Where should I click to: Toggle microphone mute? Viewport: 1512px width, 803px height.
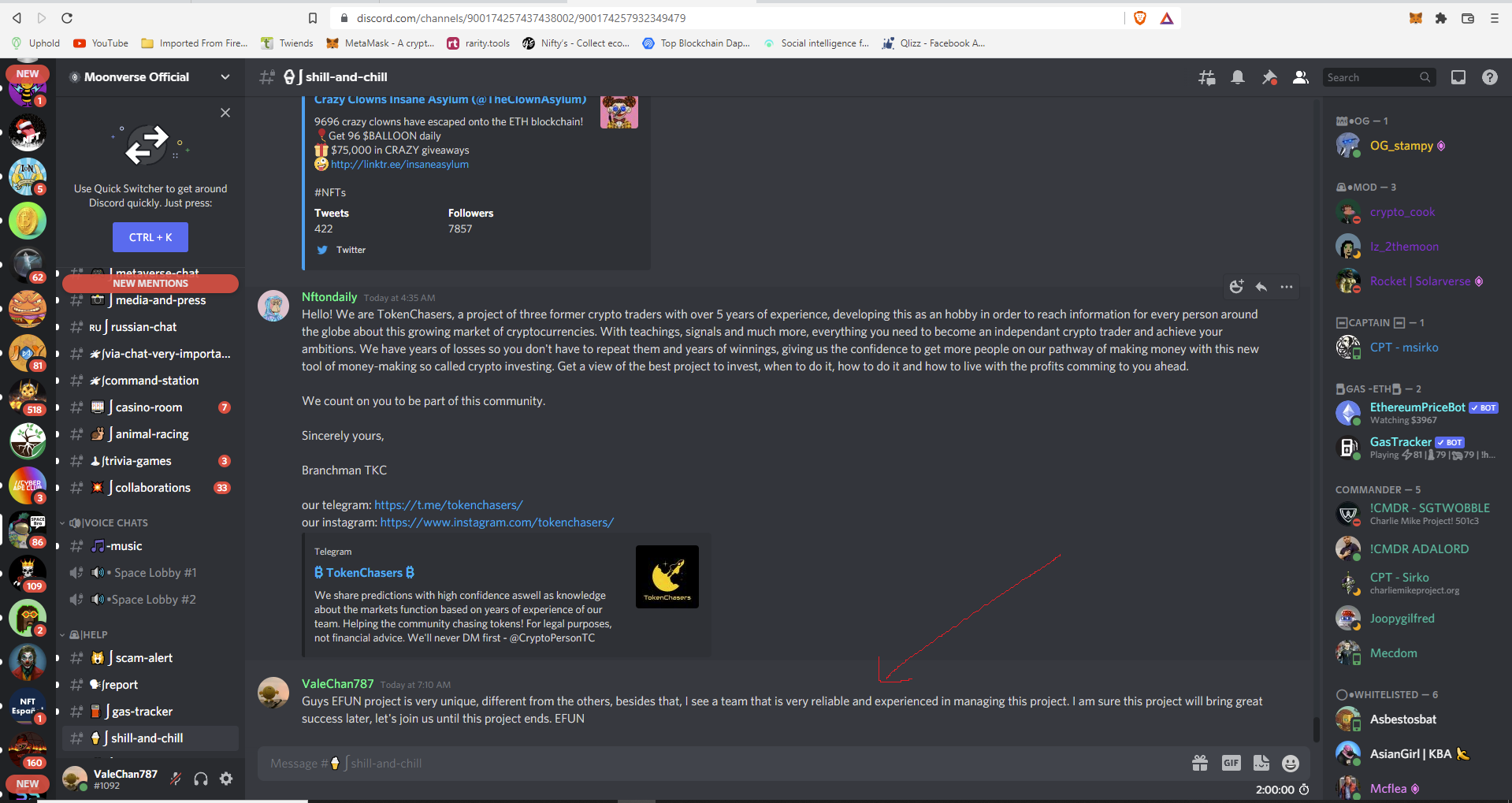pyautogui.click(x=176, y=779)
